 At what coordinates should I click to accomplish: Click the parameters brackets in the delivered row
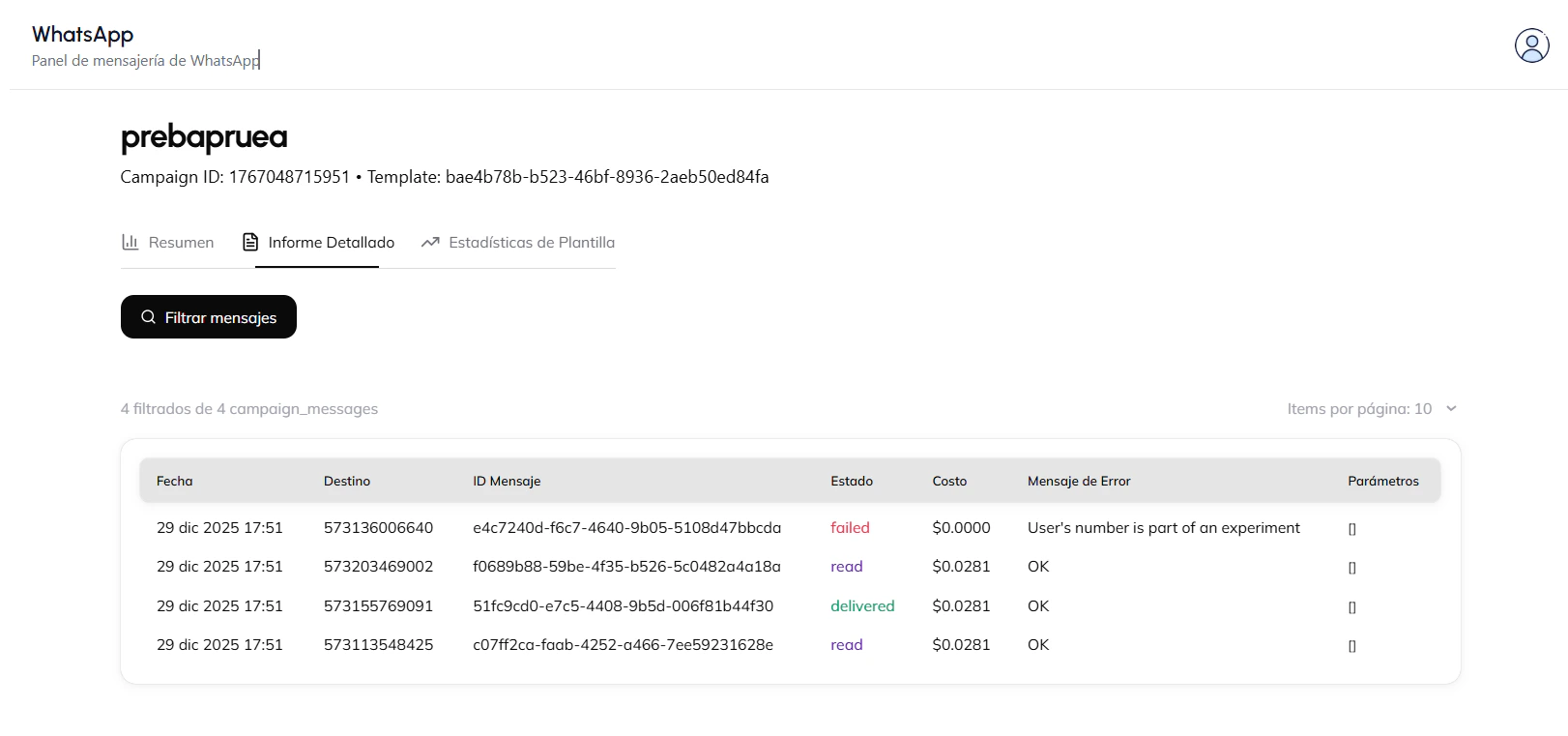(x=1352, y=607)
